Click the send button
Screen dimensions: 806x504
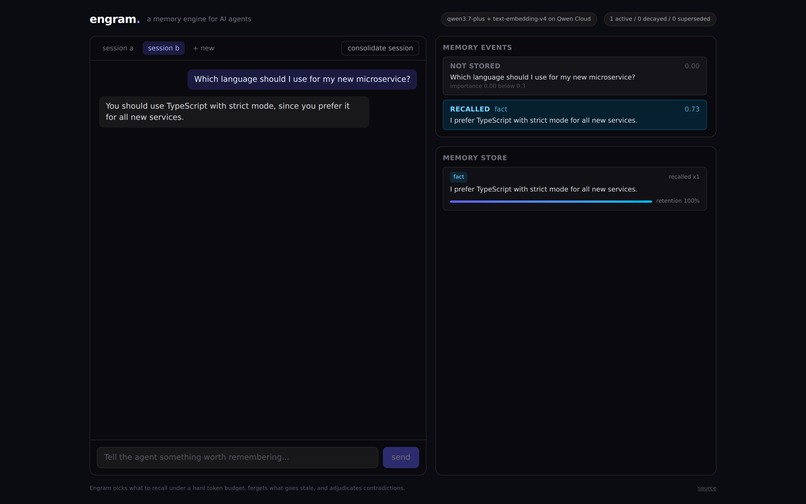pos(400,457)
